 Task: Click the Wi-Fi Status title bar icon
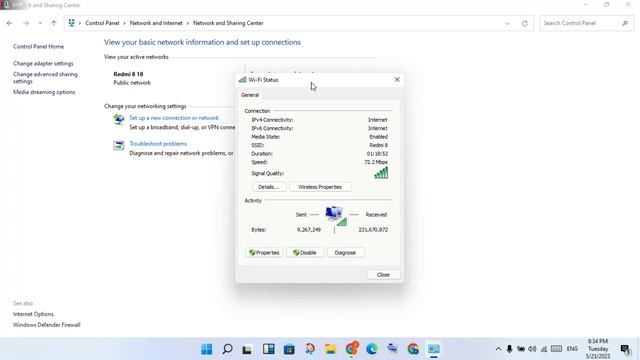click(x=242, y=80)
